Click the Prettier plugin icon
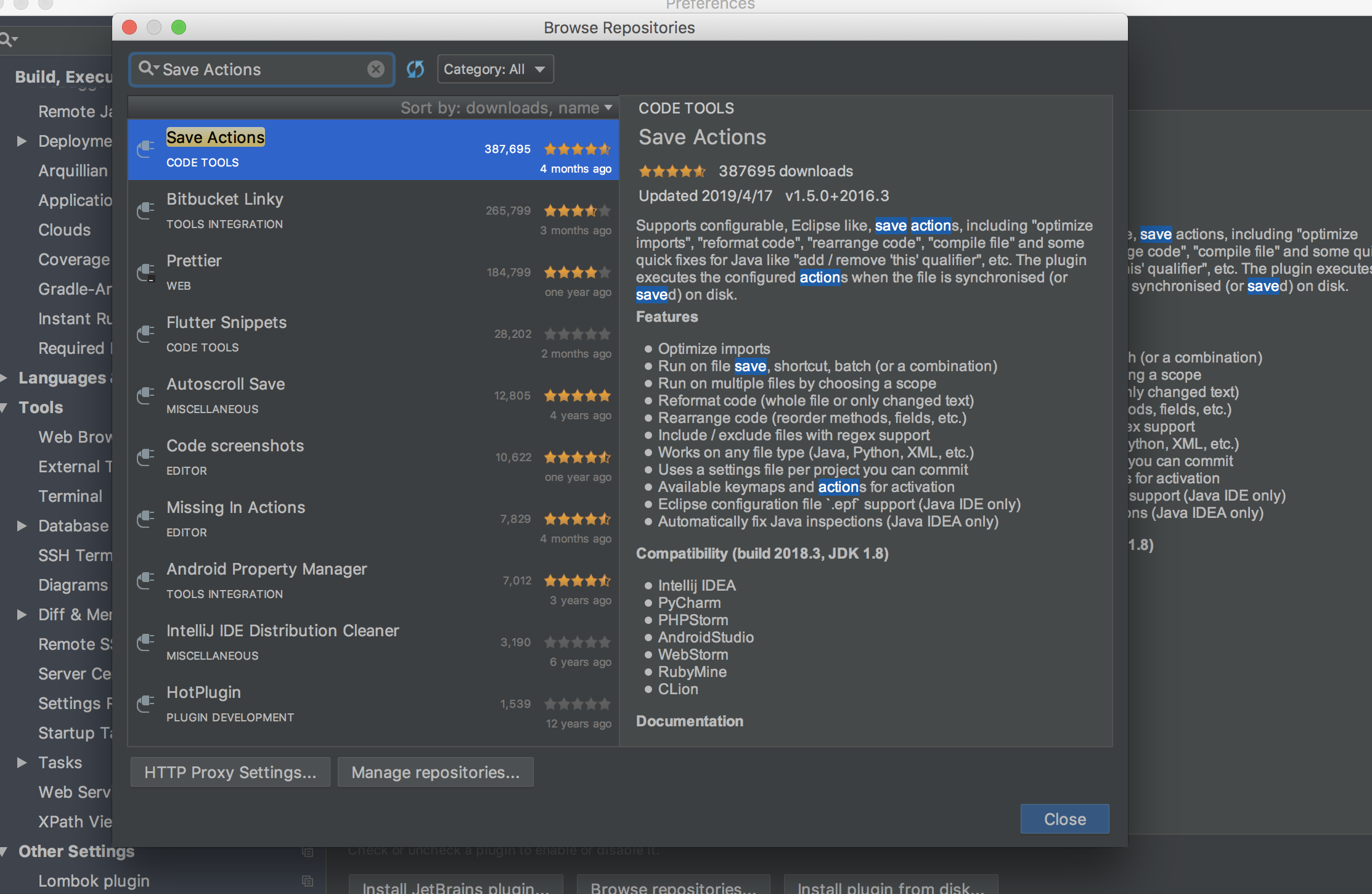Viewport: 1372px width, 894px height. pyautogui.click(x=145, y=272)
